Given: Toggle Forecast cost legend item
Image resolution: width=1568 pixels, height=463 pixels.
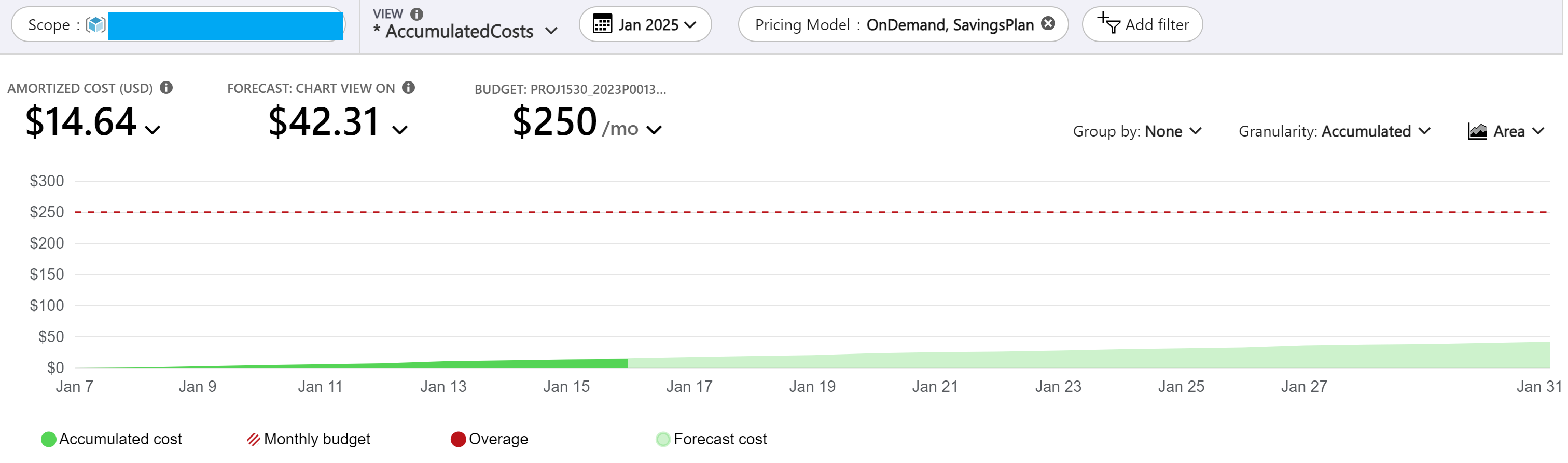Looking at the screenshot, I should tap(712, 439).
